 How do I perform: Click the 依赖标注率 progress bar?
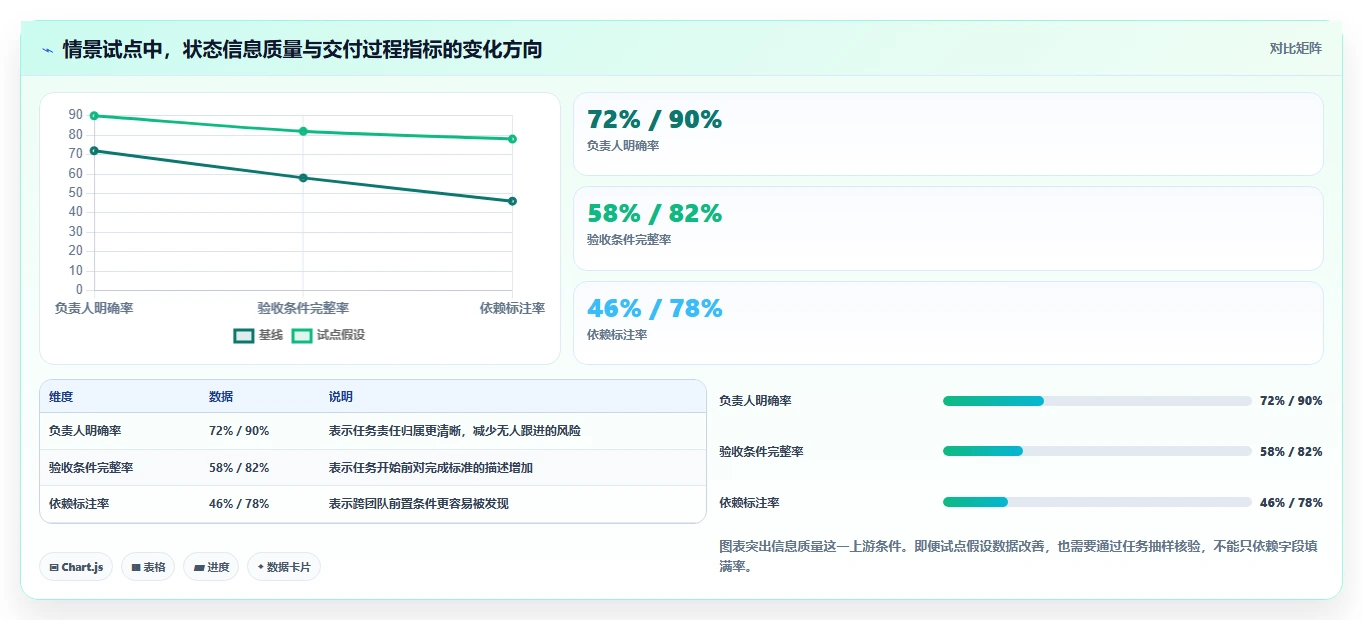(x=1097, y=502)
